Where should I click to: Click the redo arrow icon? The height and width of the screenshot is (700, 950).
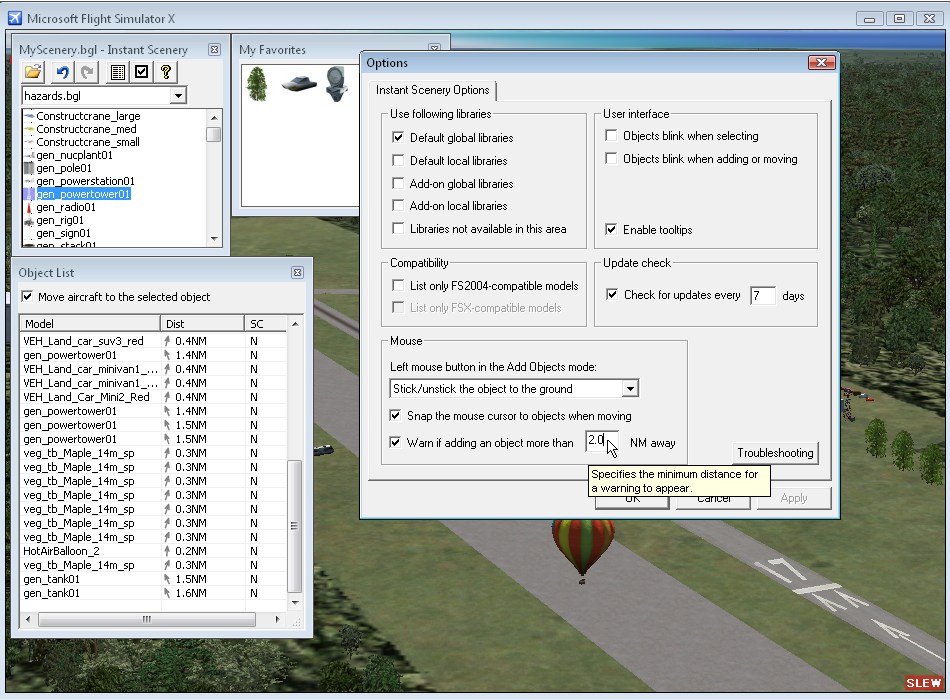pos(87,72)
